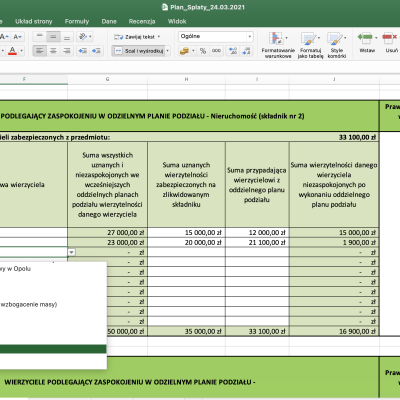This screenshot has width=400, height=400.
Task: Open Widok tab
Action: pos(177,21)
